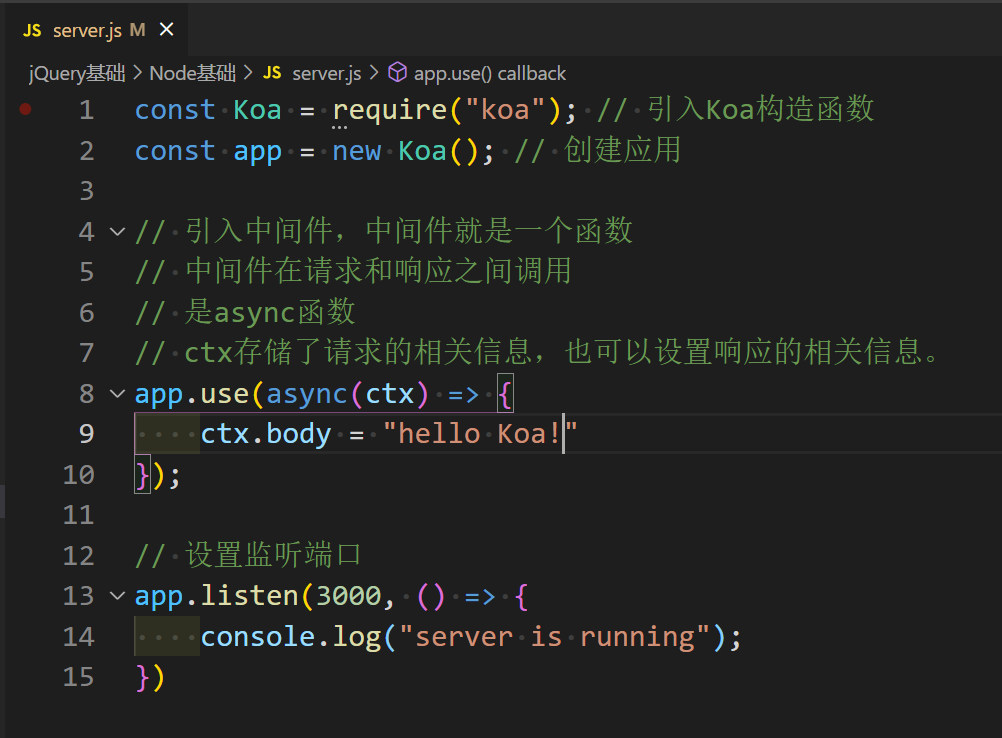
Task: Click line number 12 in gutter
Action: (79, 556)
